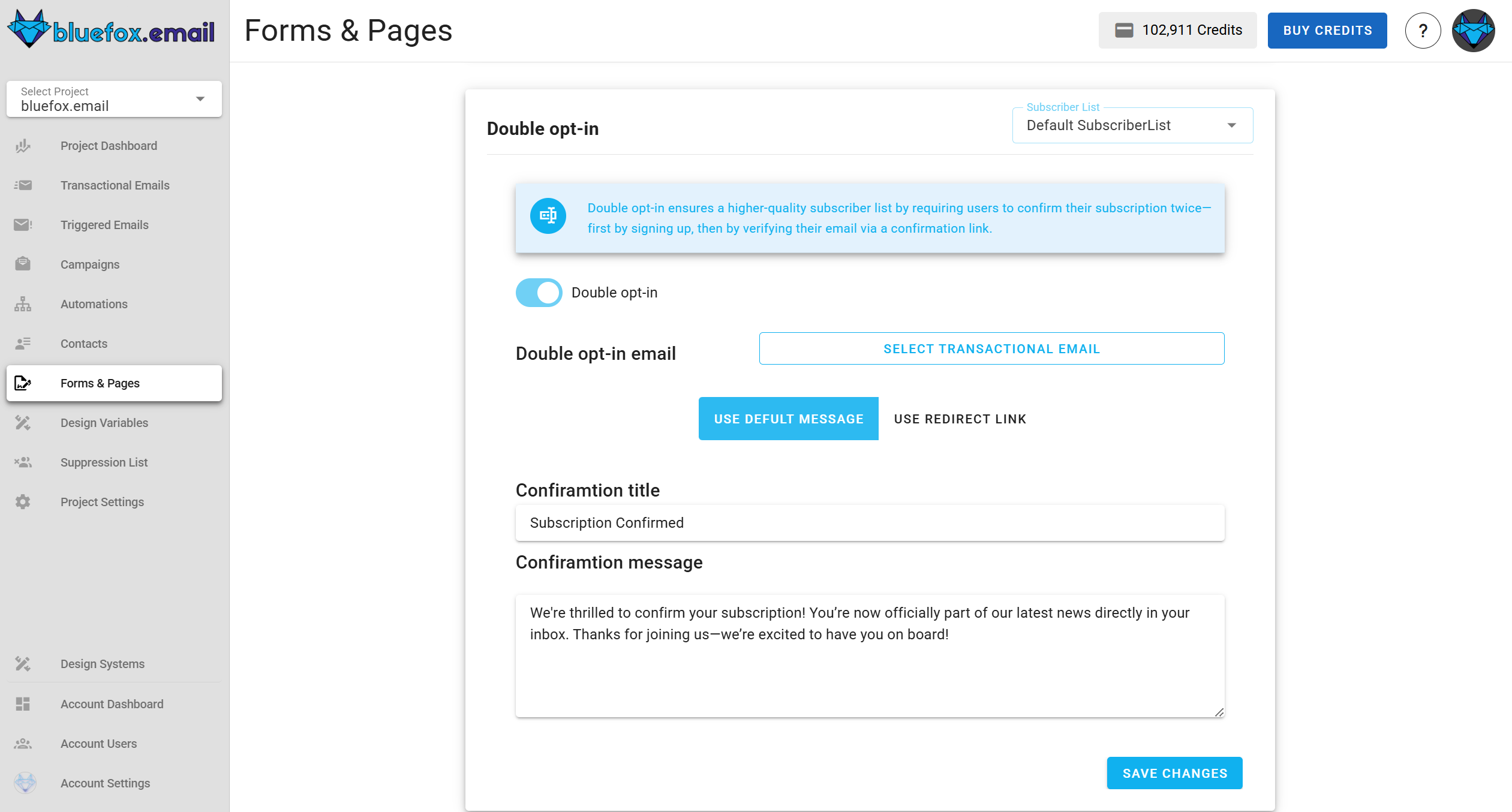This screenshot has height=812, width=1512.
Task: Open Design Variables
Action: (x=114, y=423)
